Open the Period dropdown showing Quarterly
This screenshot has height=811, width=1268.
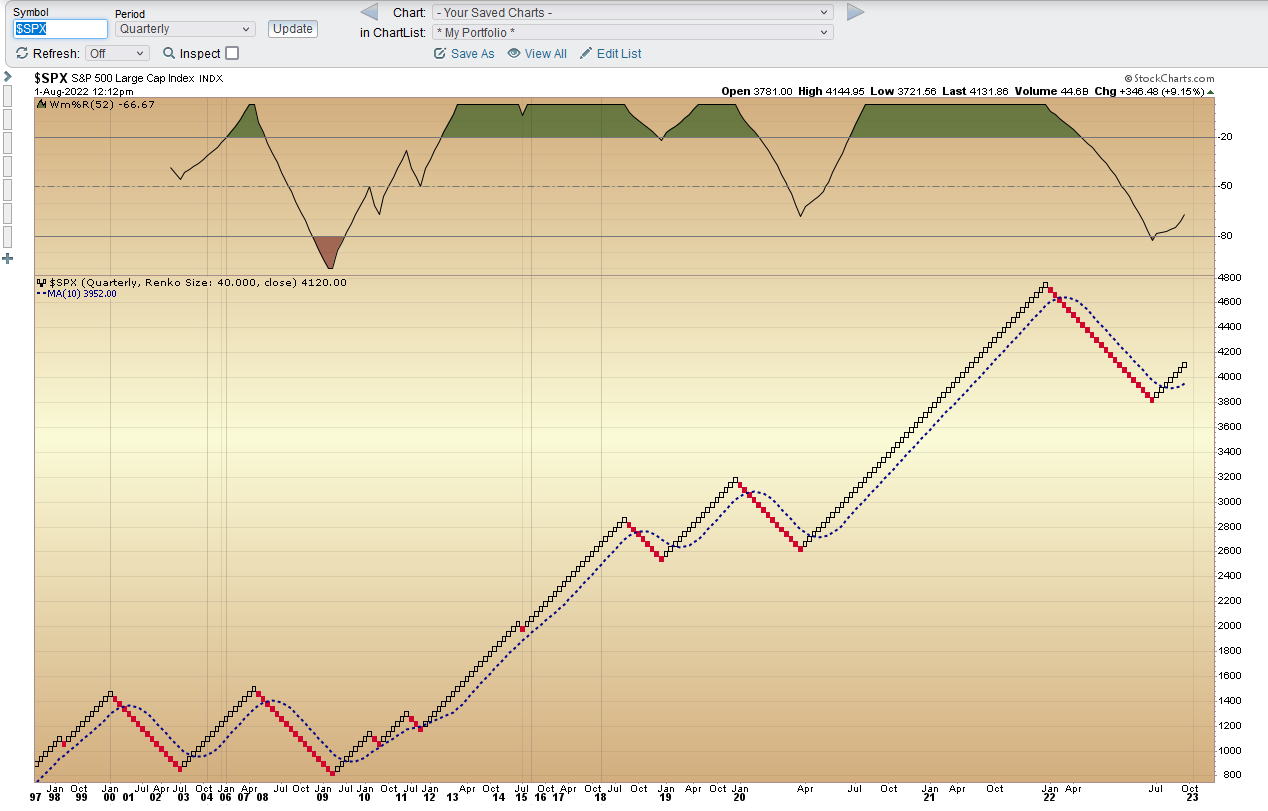(x=185, y=29)
